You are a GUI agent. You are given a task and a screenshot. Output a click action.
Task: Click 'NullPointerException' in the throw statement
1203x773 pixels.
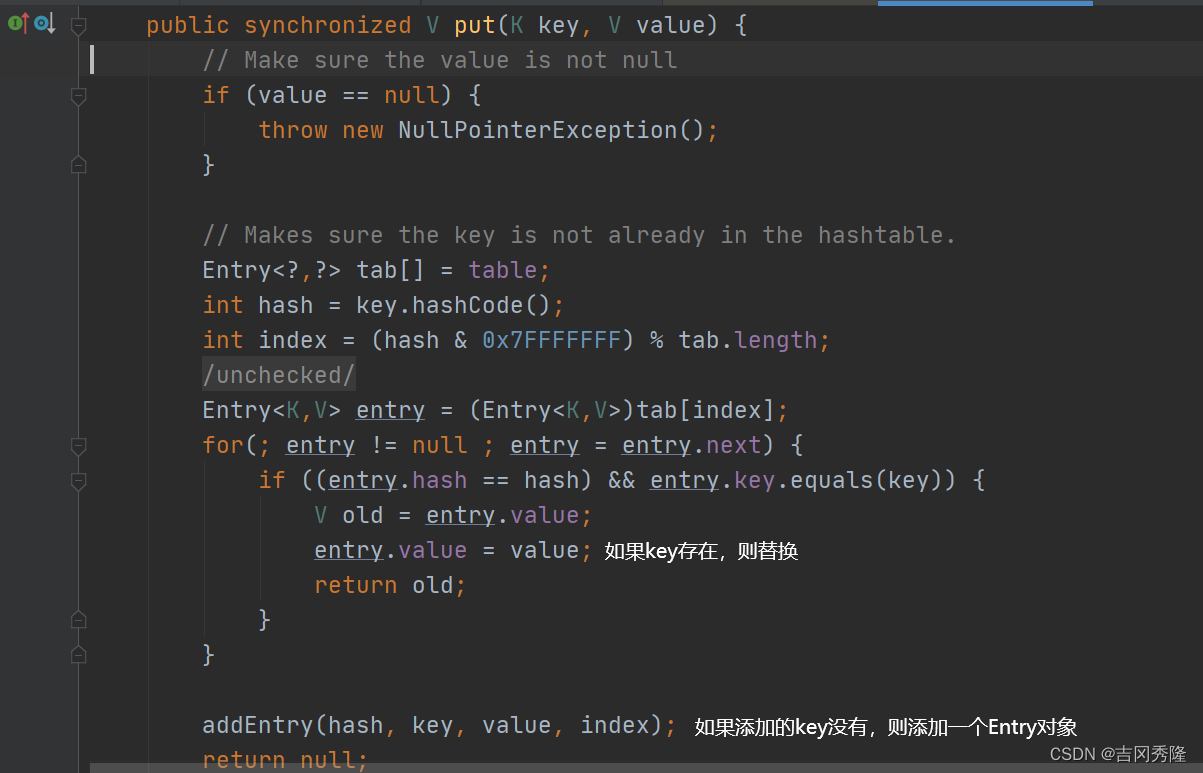(x=537, y=130)
